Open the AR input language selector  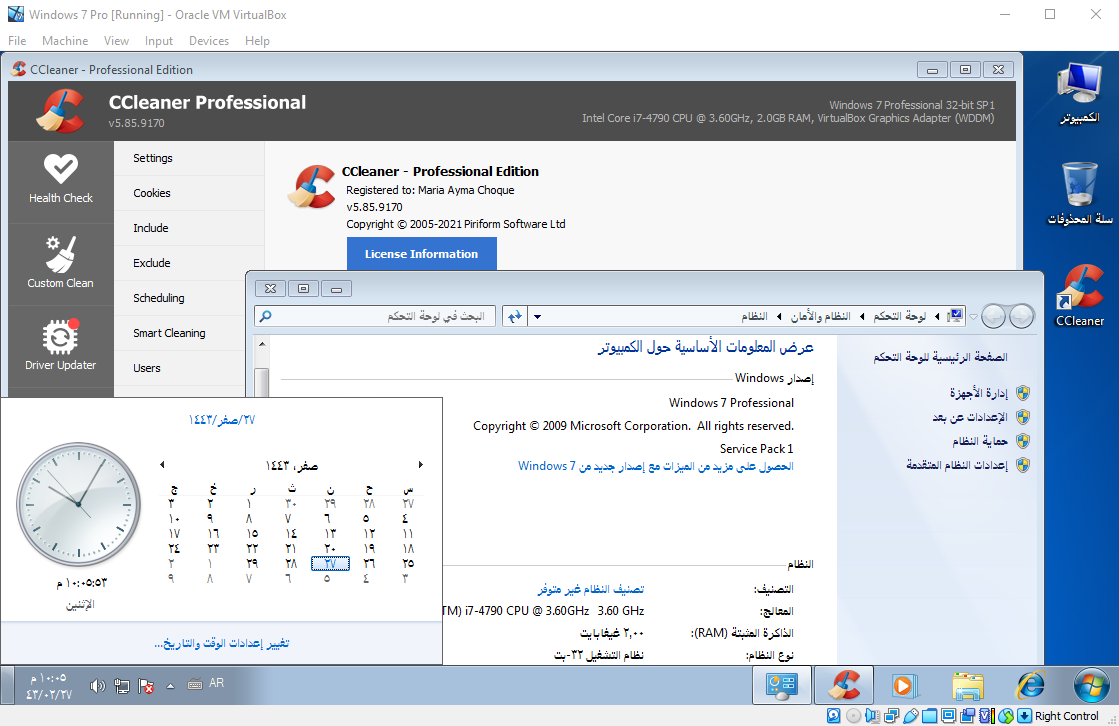pos(216,683)
